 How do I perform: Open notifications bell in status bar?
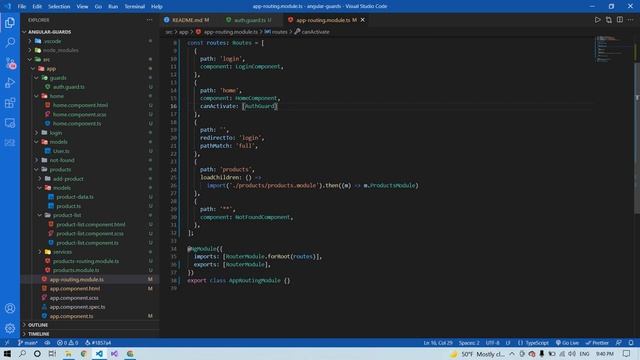[631, 343]
